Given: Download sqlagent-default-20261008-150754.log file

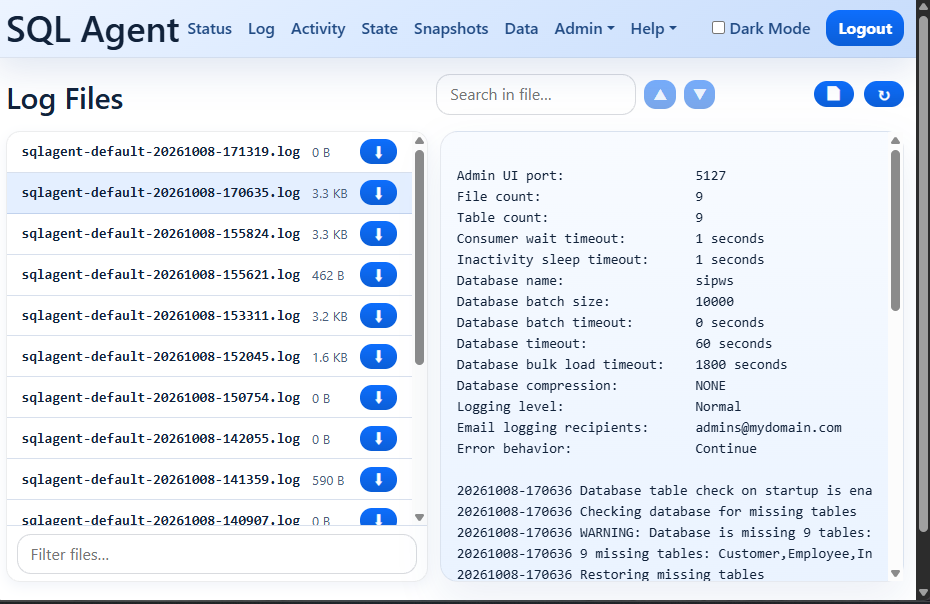Looking at the screenshot, I should tap(378, 398).
